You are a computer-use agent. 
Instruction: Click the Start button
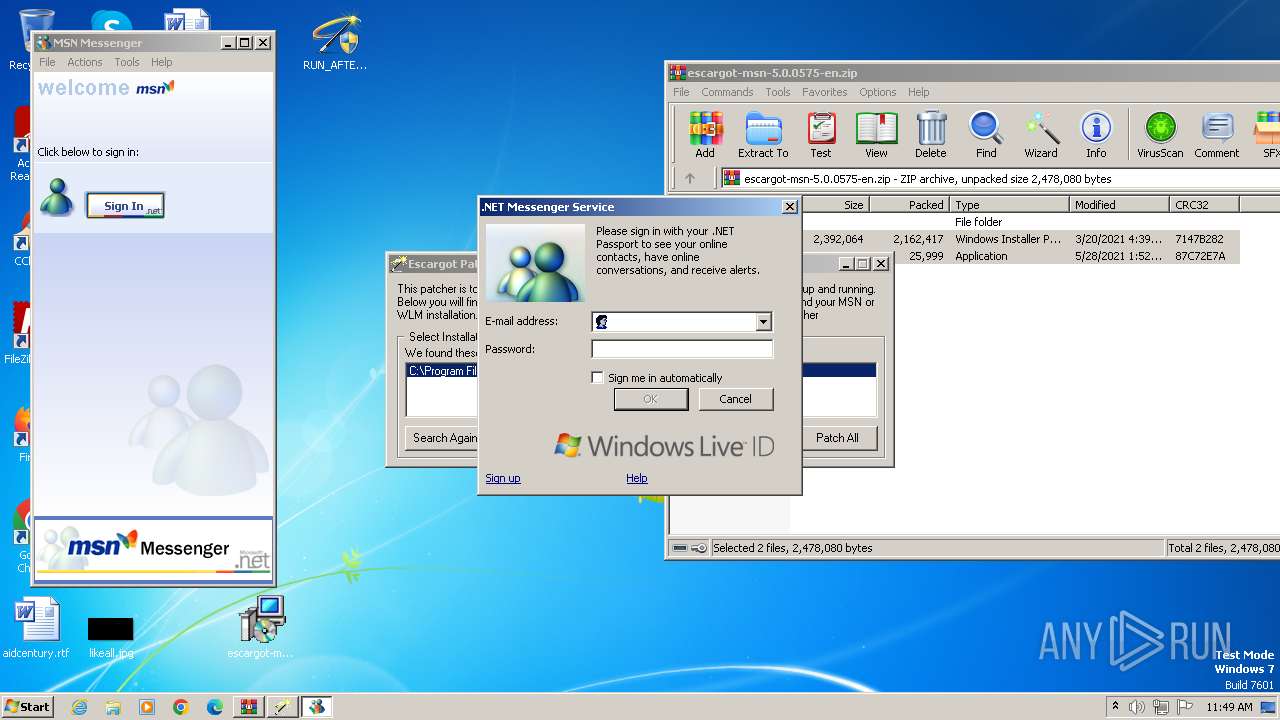27,707
